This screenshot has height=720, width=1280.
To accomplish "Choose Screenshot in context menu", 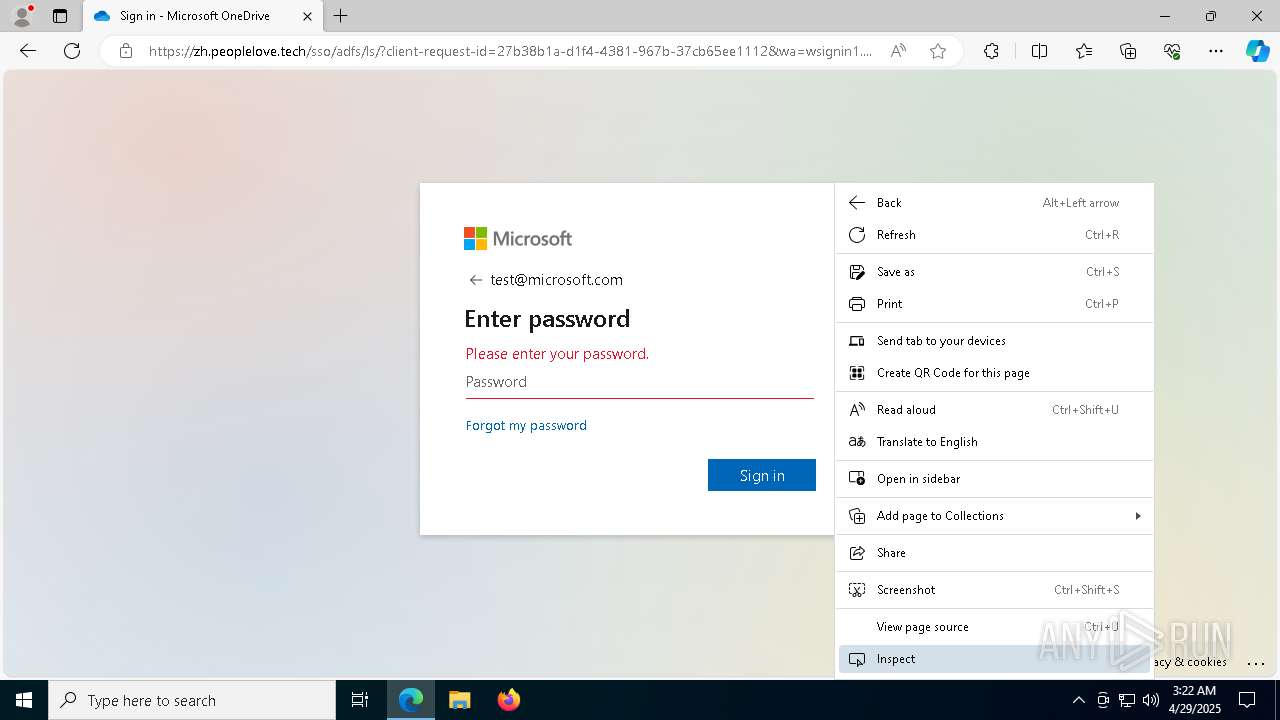I will tap(994, 589).
